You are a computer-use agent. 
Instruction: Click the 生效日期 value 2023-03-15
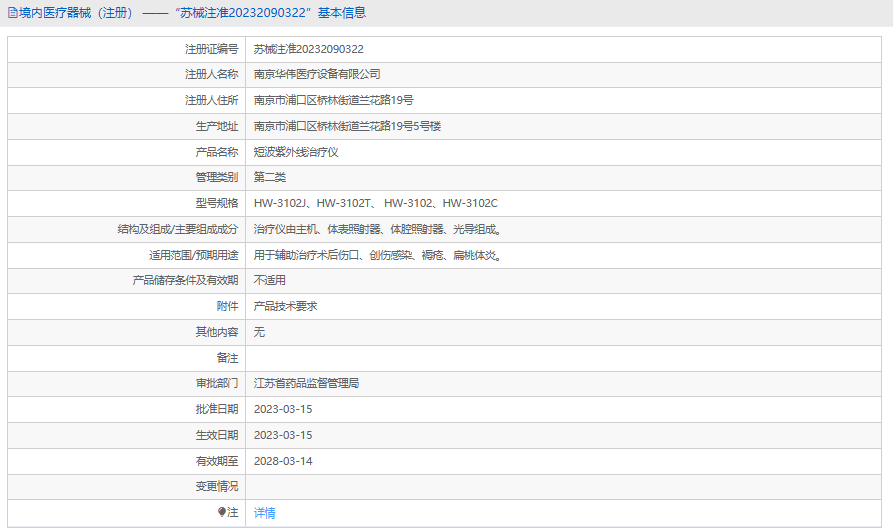[x=283, y=435]
